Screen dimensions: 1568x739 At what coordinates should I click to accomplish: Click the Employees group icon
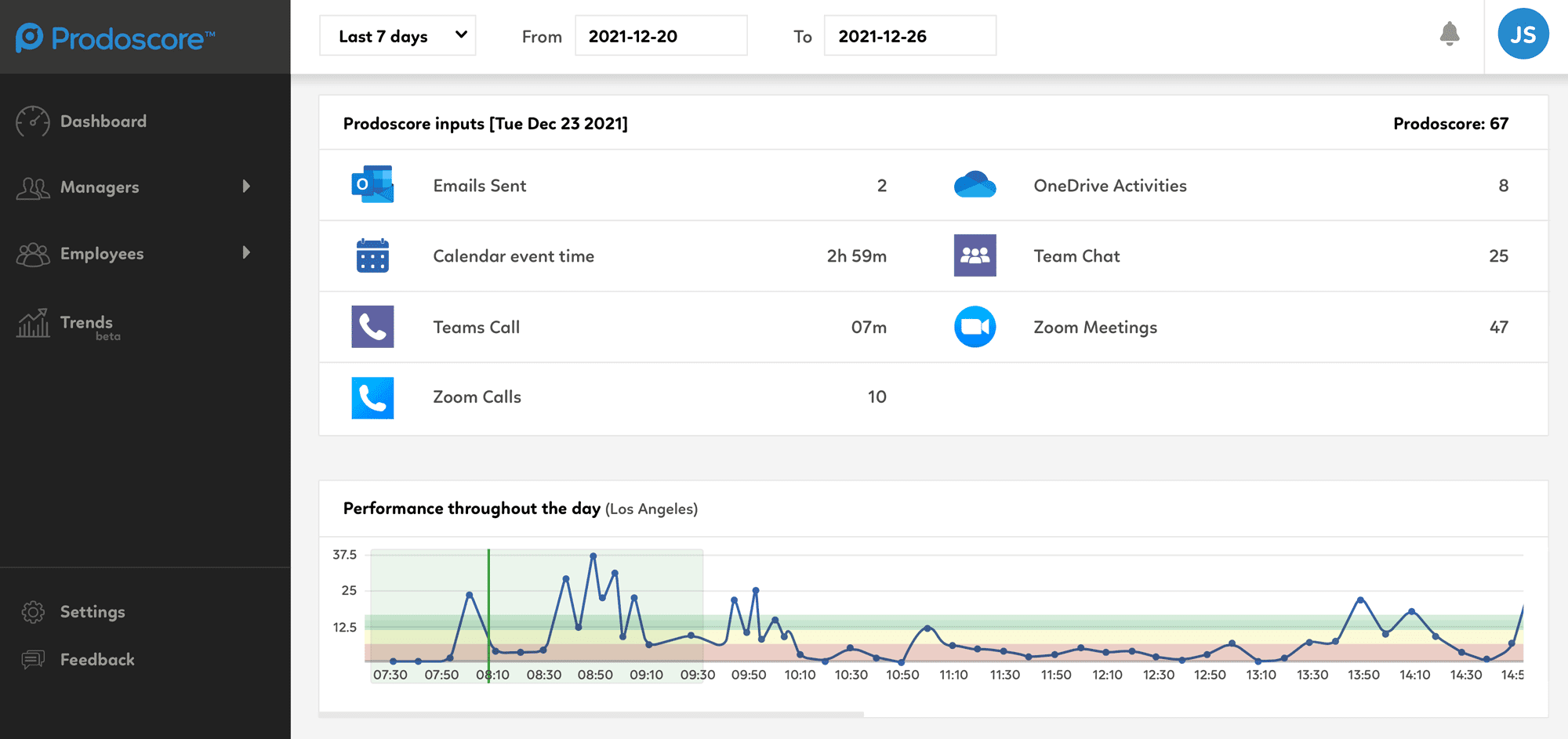coord(33,254)
